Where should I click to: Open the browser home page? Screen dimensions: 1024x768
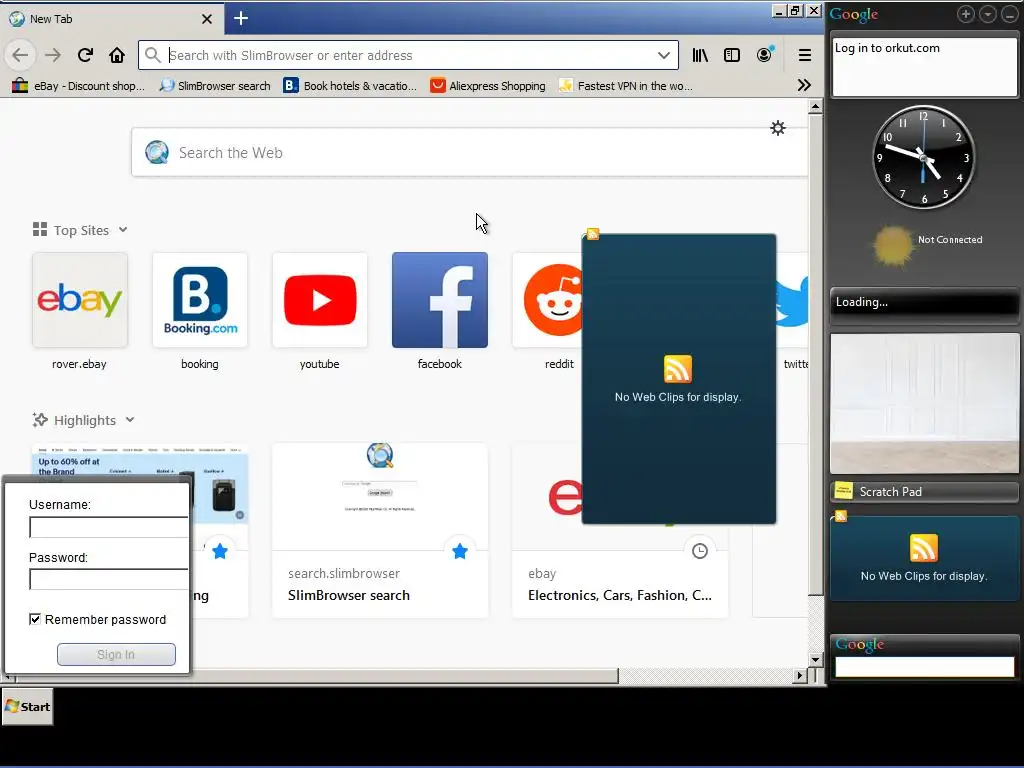click(x=117, y=55)
